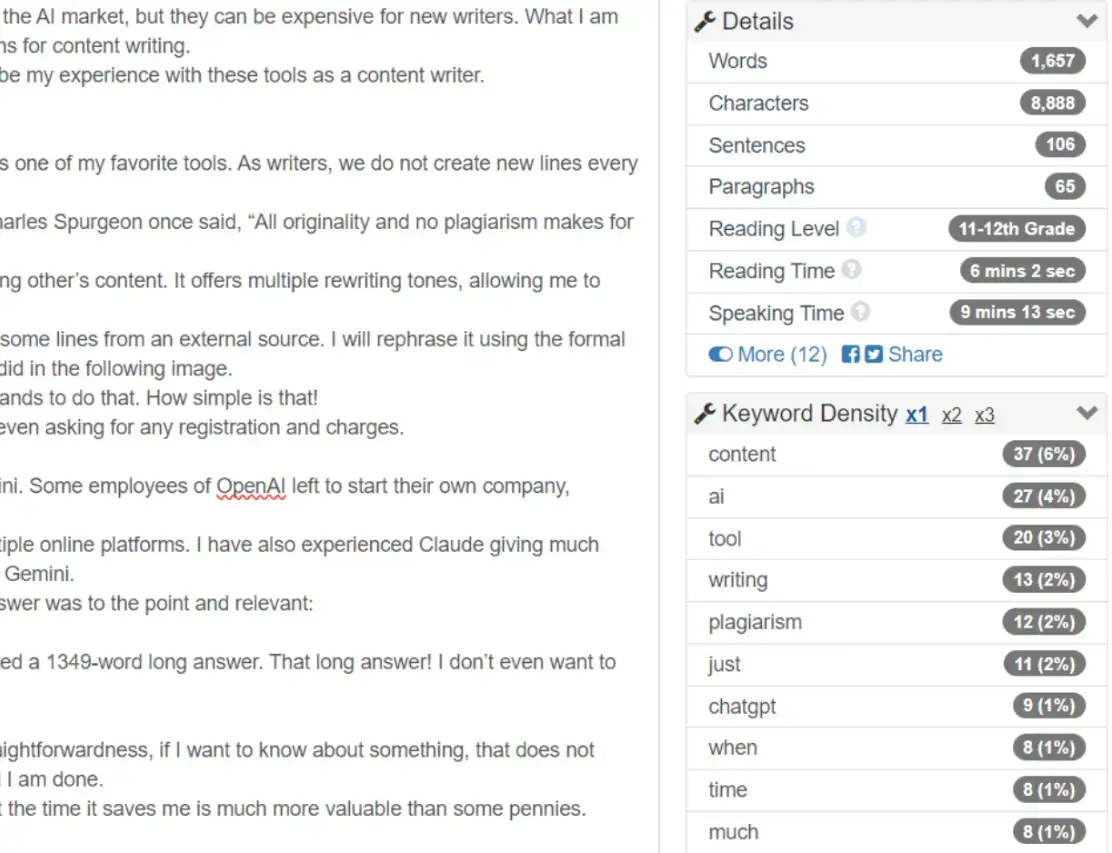Click the More (12) link text
This screenshot has height=853, width=1112.
[781, 354]
